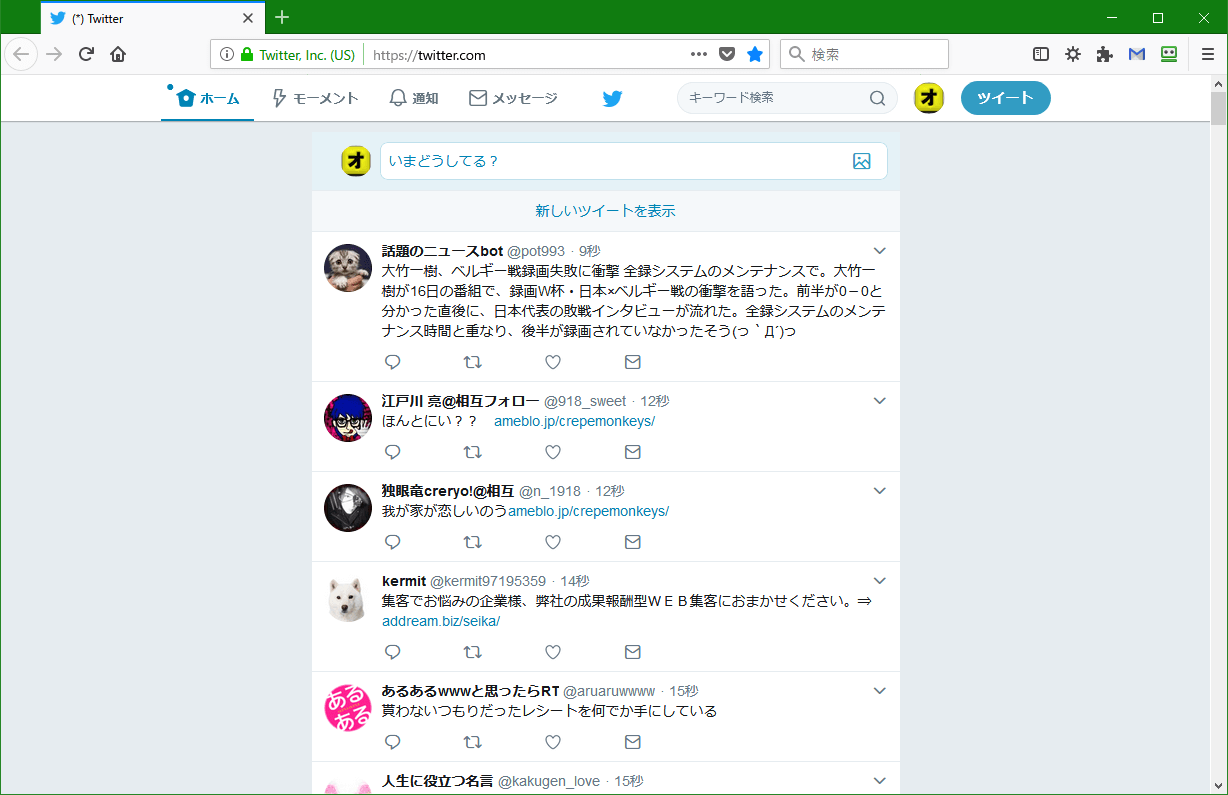Viewport: 1228px width, 795px height.
Task: Open メッセージ messages tab
Action: [513, 98]
